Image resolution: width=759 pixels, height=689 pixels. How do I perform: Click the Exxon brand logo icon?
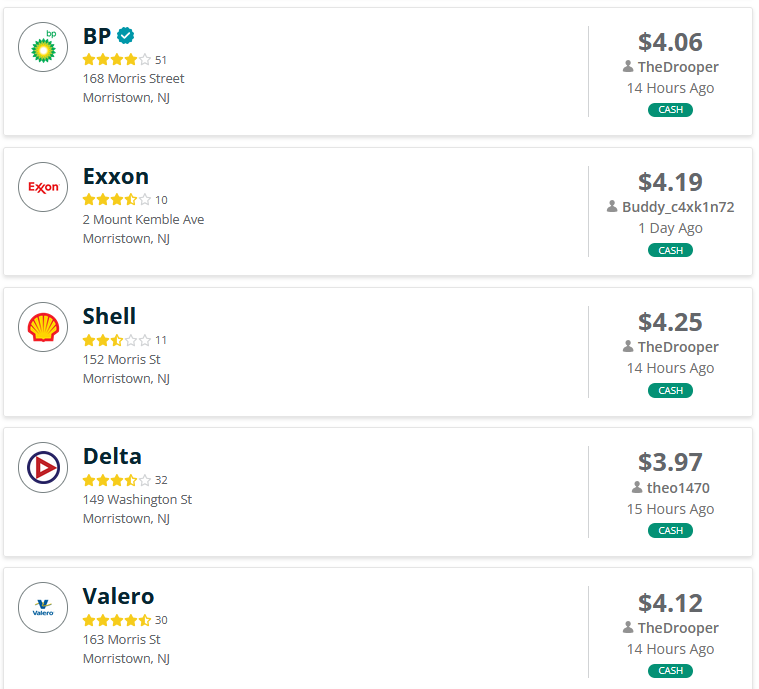tap(43, 187)
